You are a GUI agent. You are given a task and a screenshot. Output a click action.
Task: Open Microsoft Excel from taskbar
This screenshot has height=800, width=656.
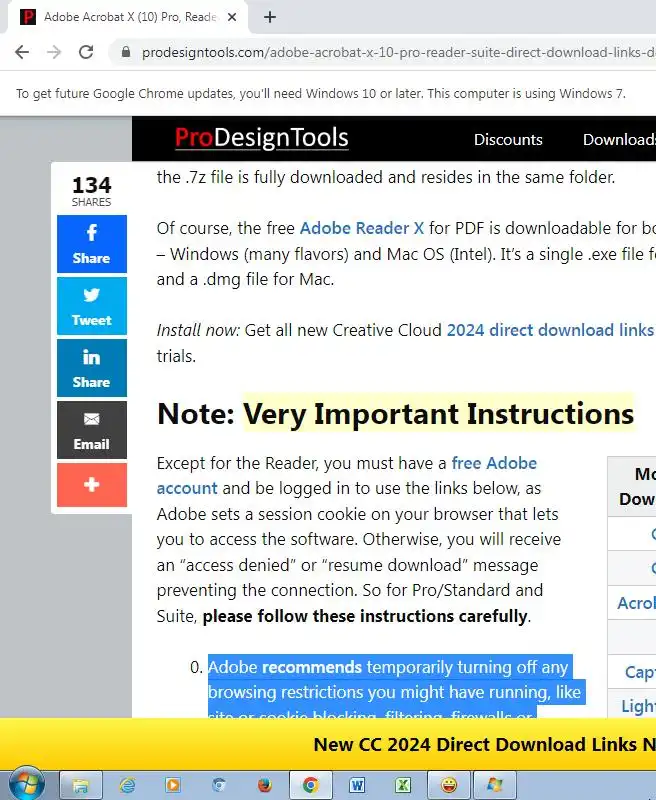(x=403, y=785)
